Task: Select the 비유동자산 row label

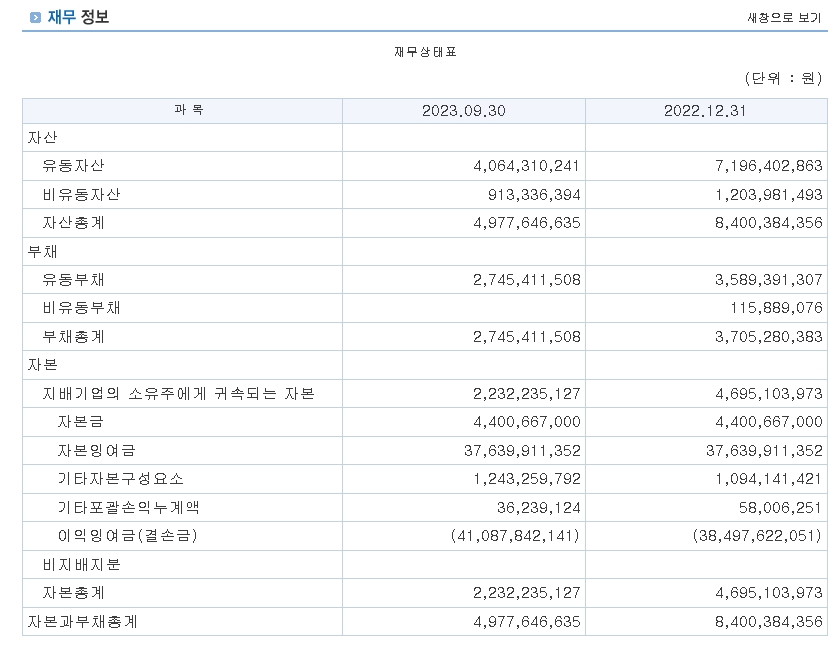Action: coord(81,194)
